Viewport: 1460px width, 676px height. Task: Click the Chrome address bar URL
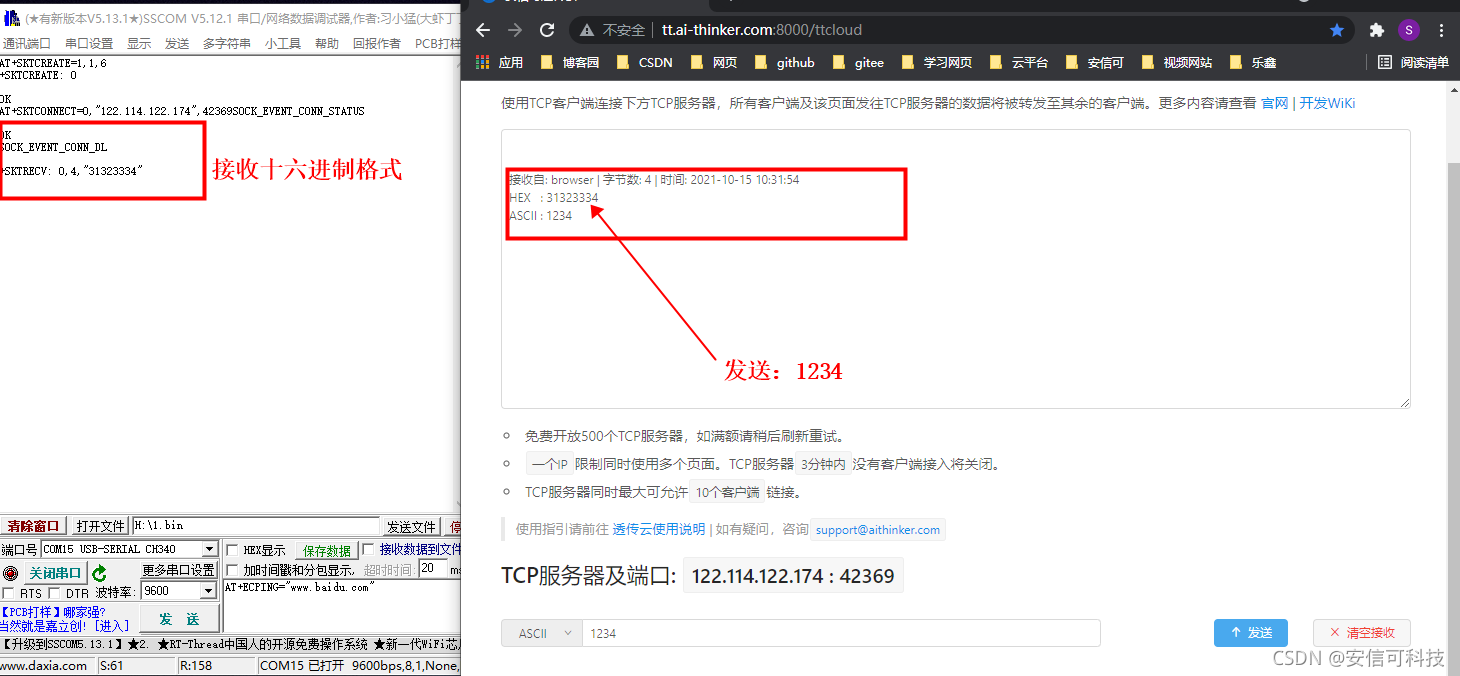pos(761,30)
